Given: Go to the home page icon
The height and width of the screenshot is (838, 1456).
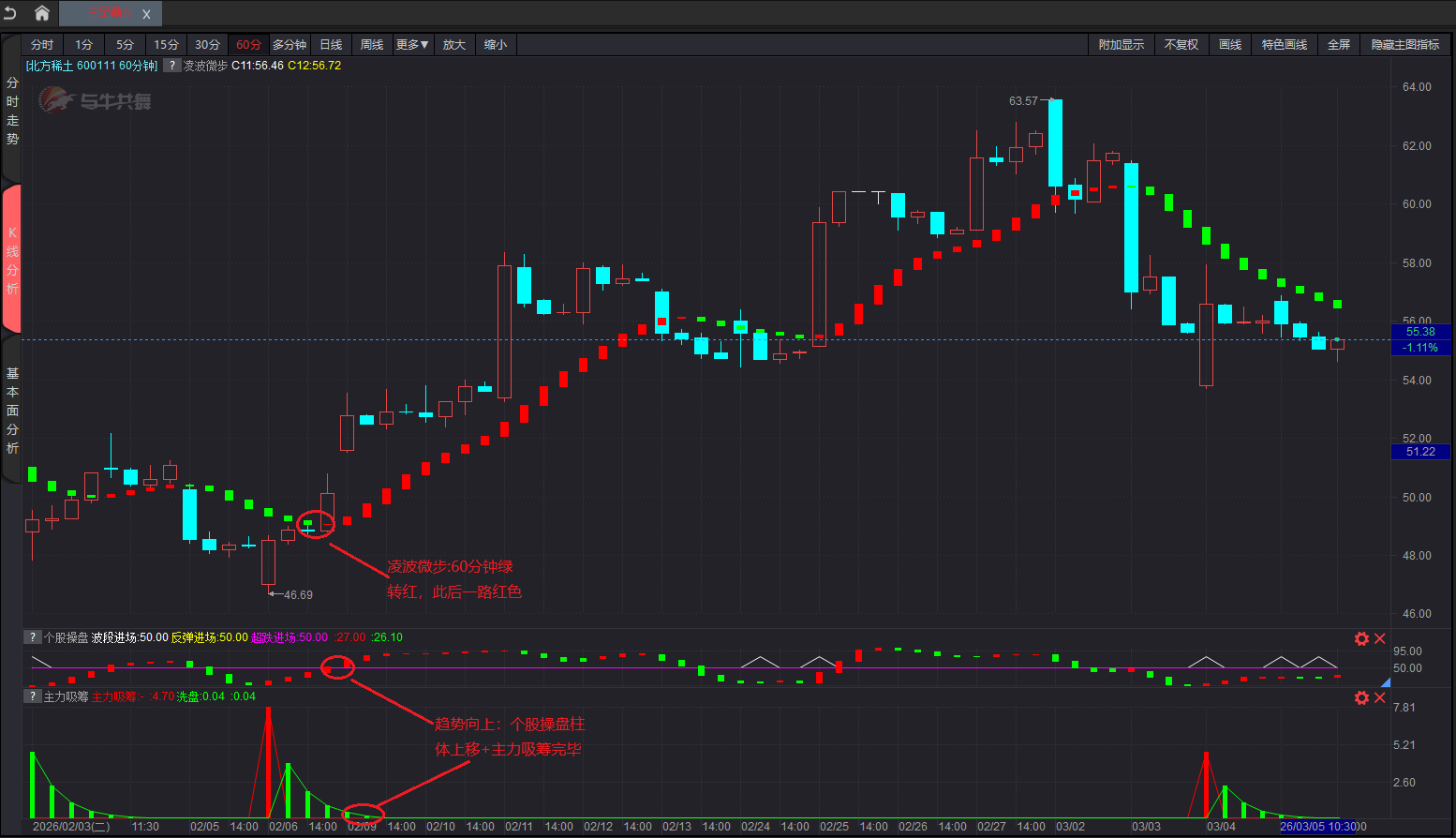Looking at the screenshot, I should click(42, 13).
